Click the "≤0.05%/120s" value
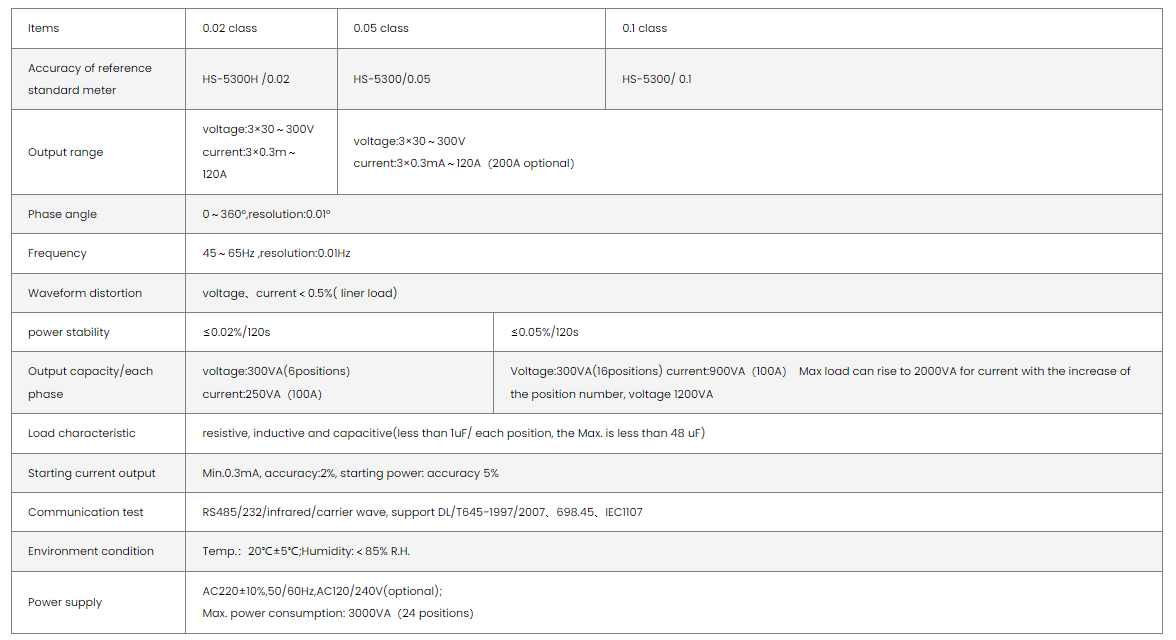1176x640 pixels. point(545,332)
